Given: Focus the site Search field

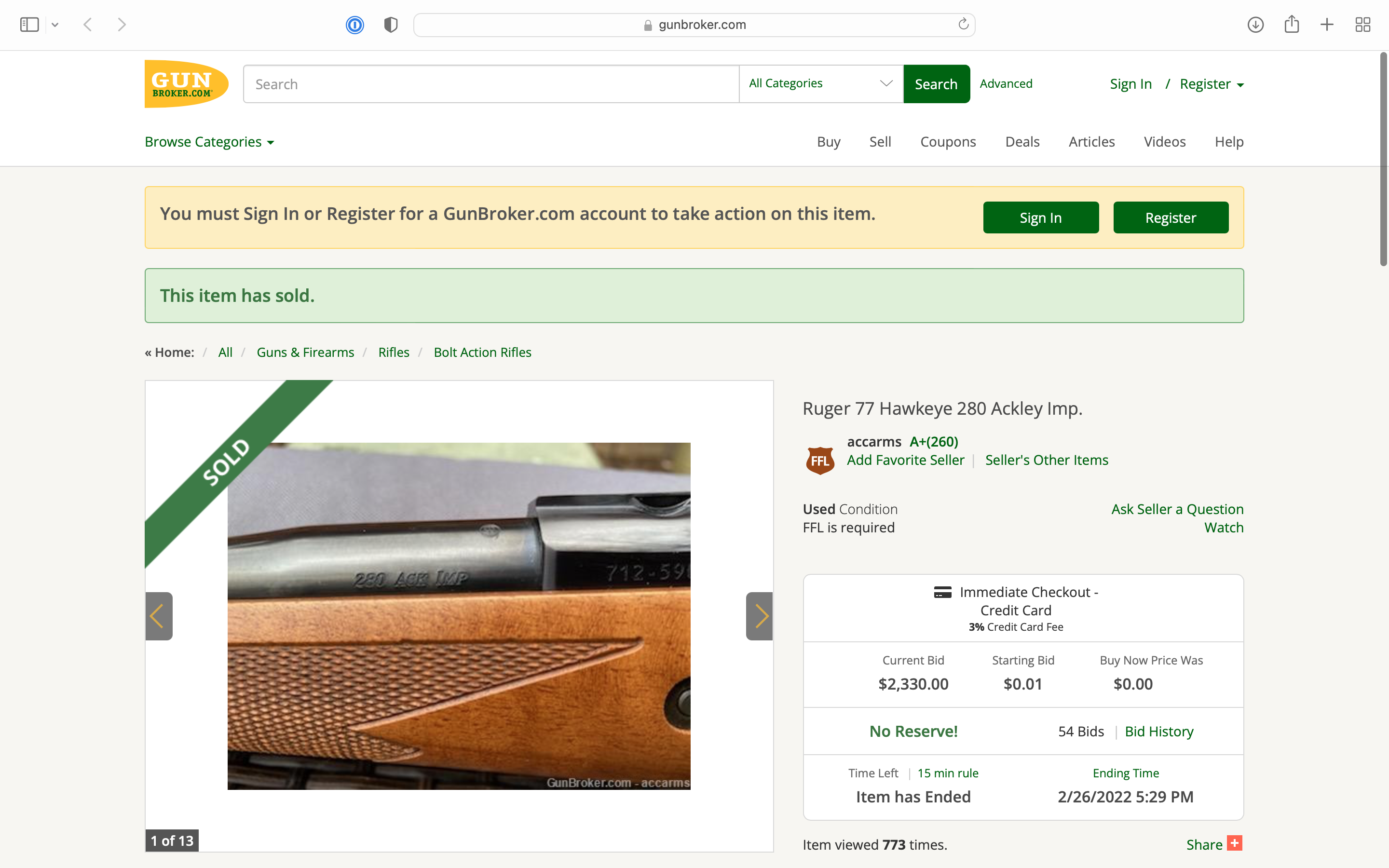Looking at the screenshot, I should [491, 84].
